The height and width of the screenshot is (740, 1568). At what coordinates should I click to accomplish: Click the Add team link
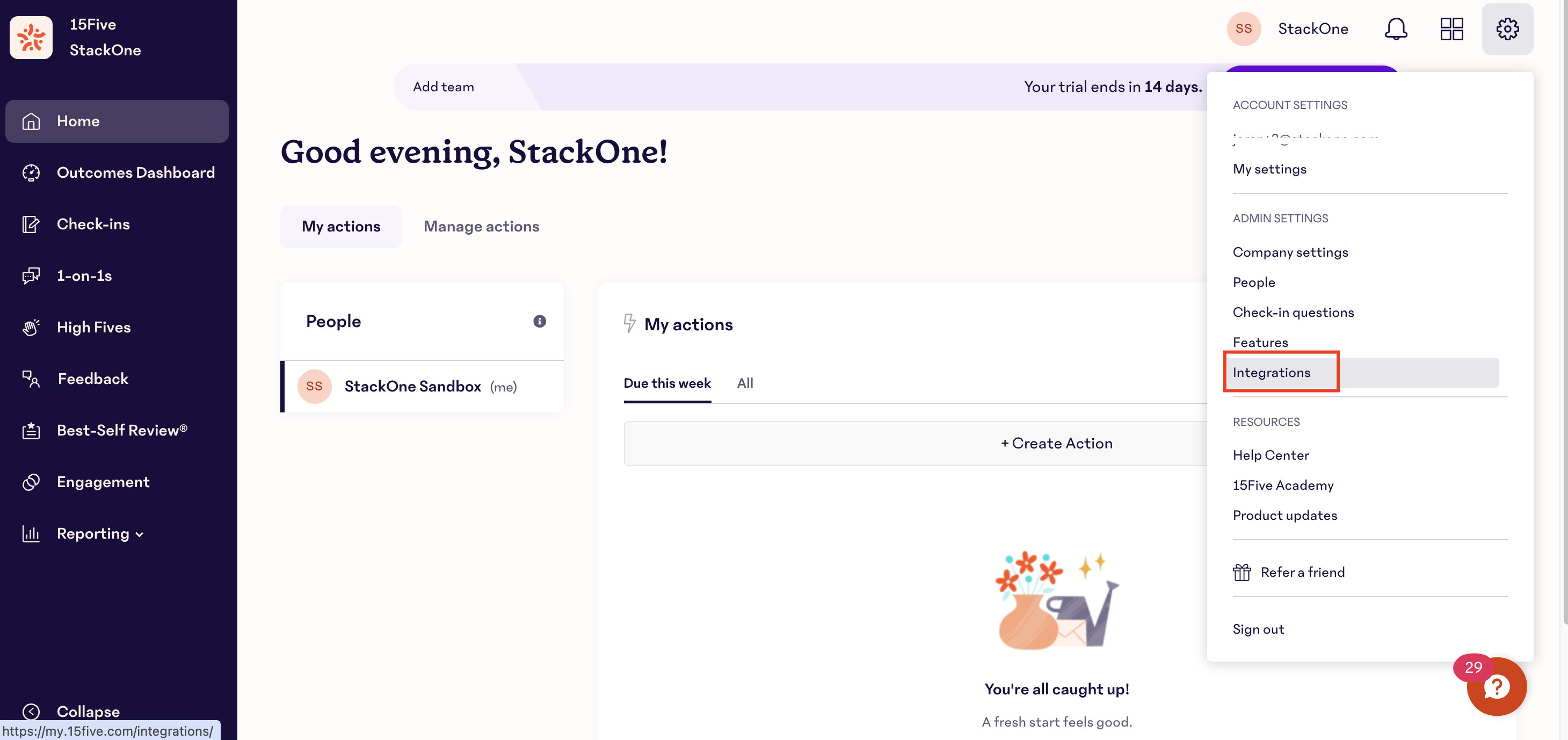(x=442, y=86)
